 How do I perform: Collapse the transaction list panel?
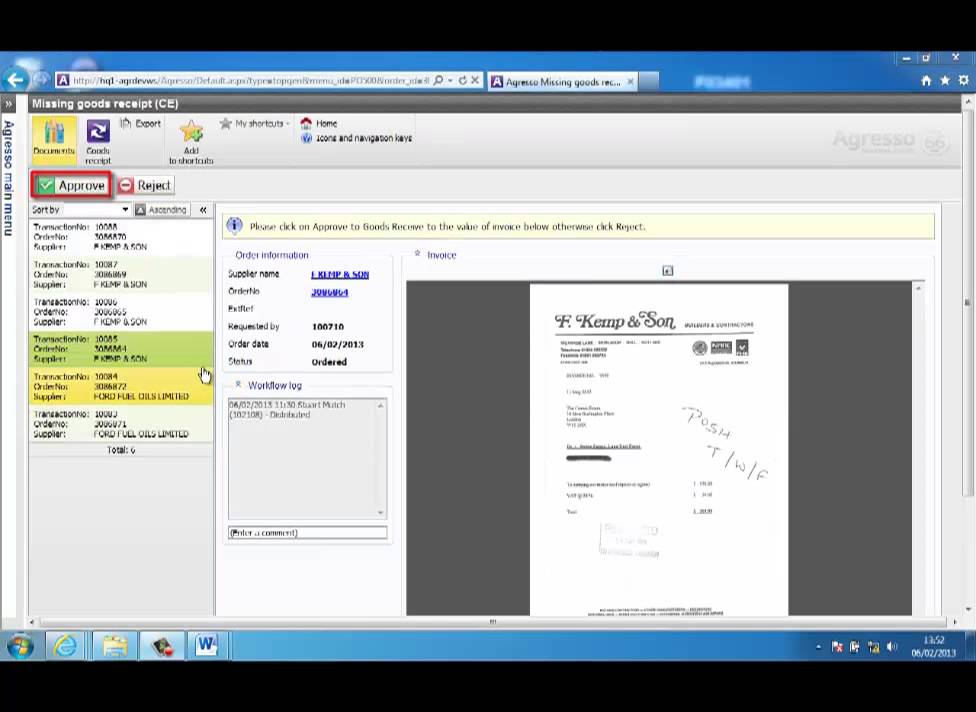(203, 210)
